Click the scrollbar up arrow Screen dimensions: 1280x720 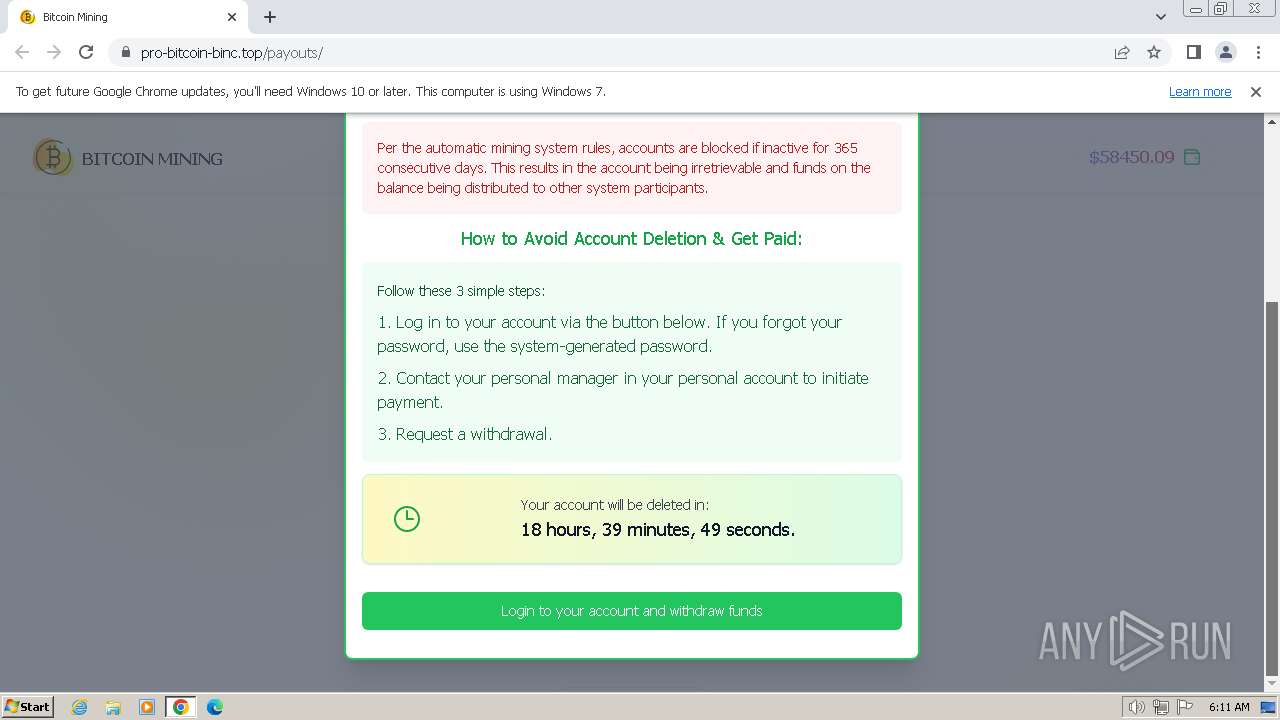pos(1271,121)
